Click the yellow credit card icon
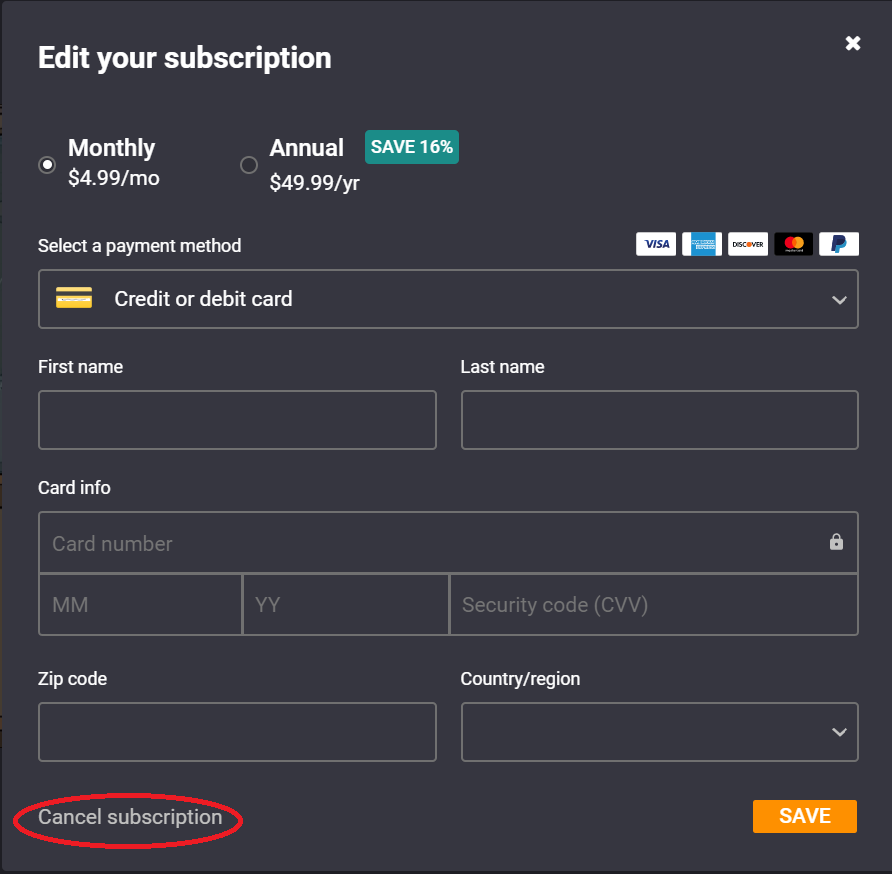 tap(74, 298)
